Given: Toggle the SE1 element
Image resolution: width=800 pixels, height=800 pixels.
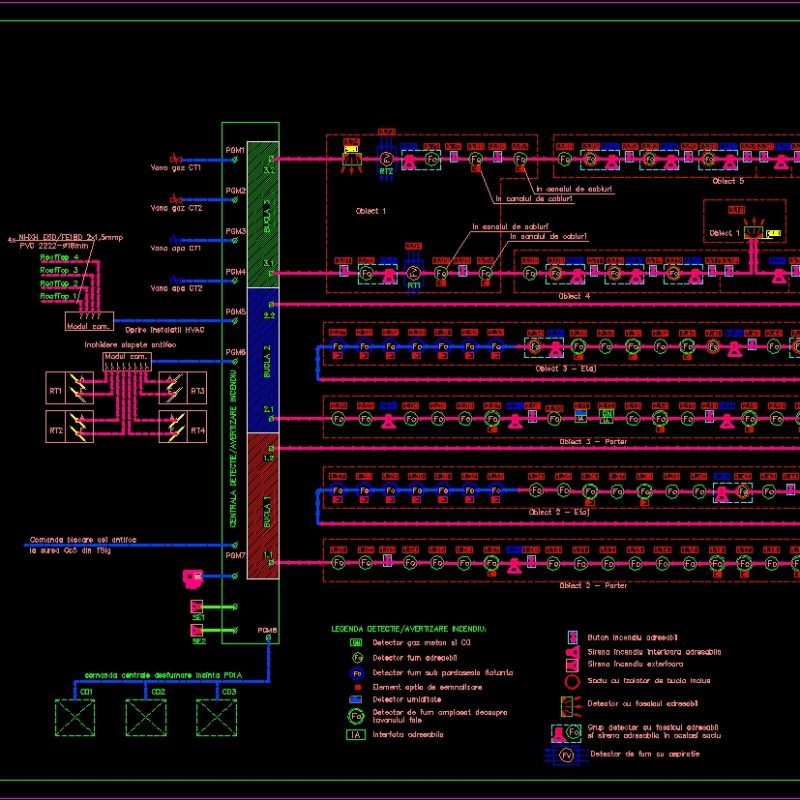Looking at the screenshot, I should (x=198, y=606).
